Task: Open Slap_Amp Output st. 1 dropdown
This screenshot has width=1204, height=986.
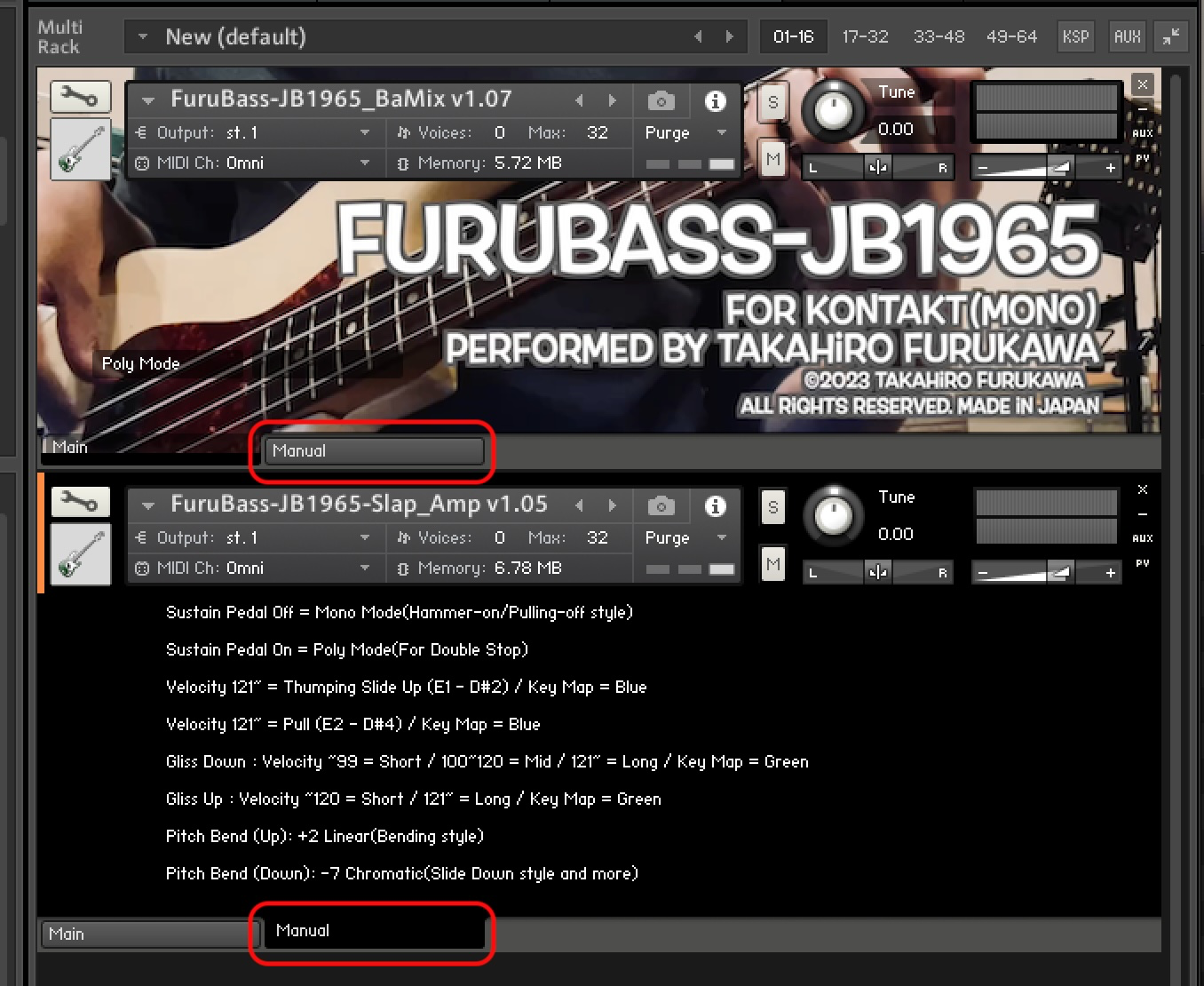Action: coord(365,537)
